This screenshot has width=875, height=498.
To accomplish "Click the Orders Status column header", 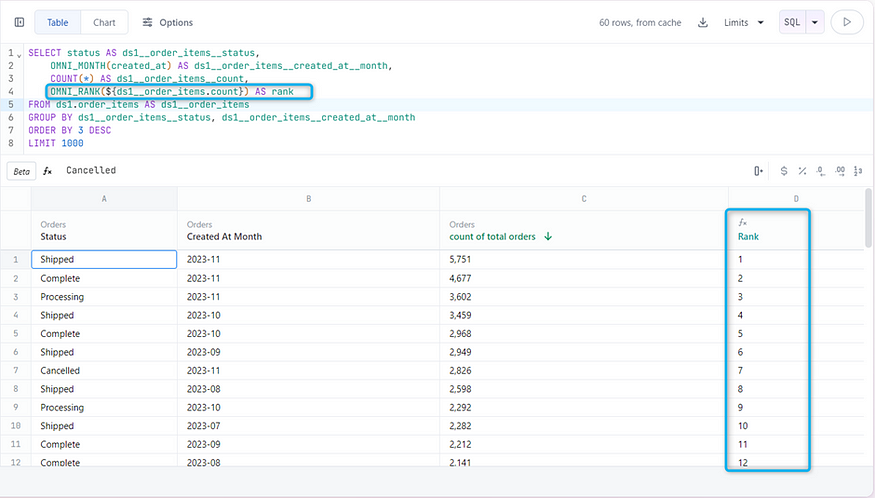I will 104,231.
